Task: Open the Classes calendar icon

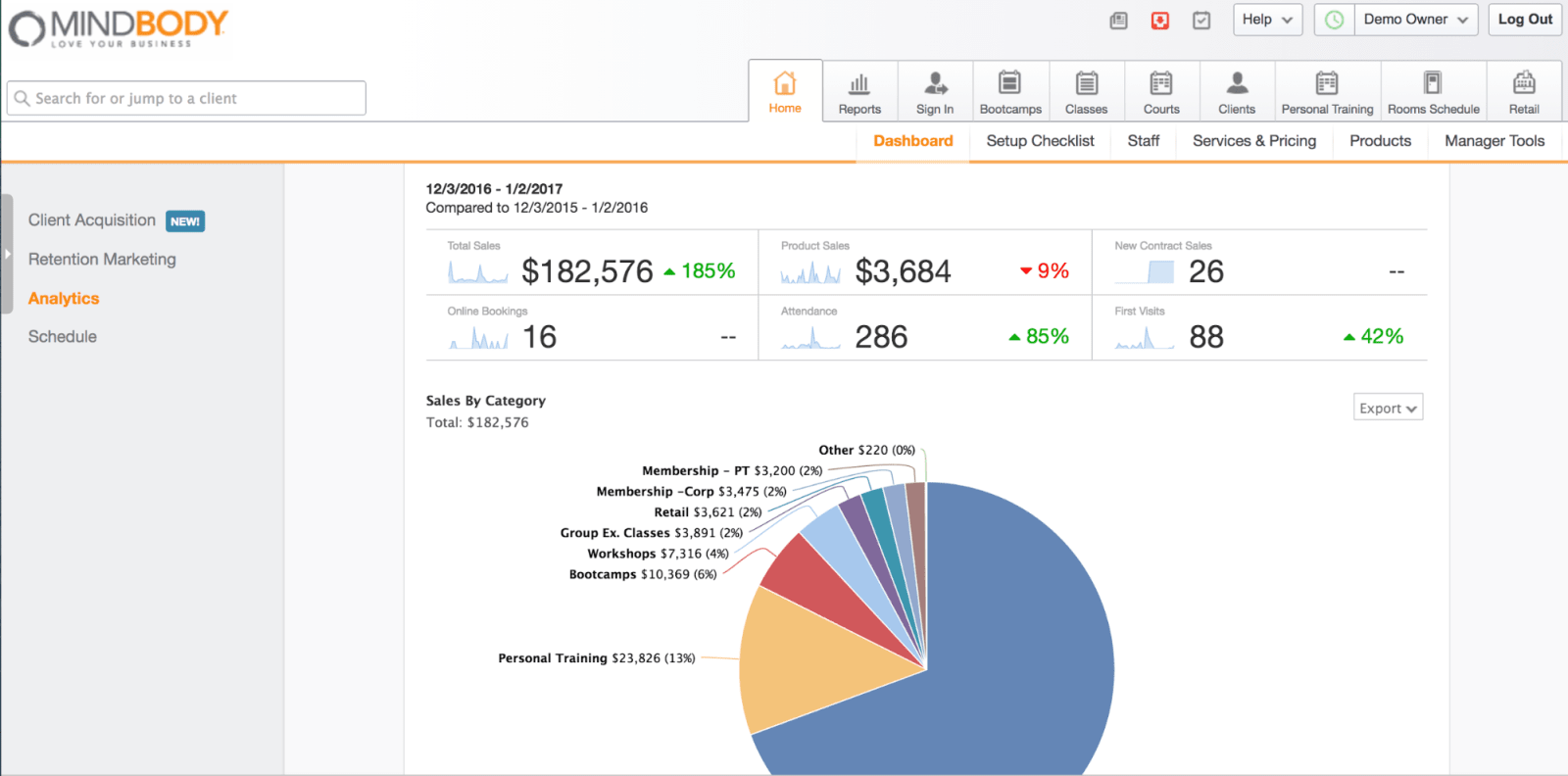Action: (1086, 82)
